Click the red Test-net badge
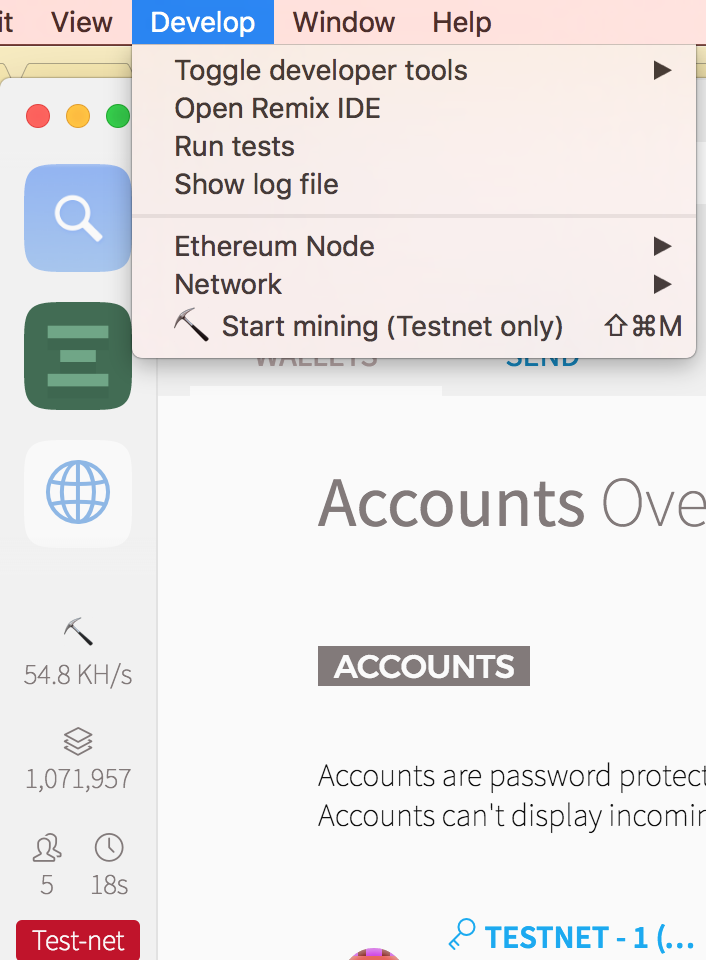This screenshot has height=960, width=706. click(x=78, y=940)
